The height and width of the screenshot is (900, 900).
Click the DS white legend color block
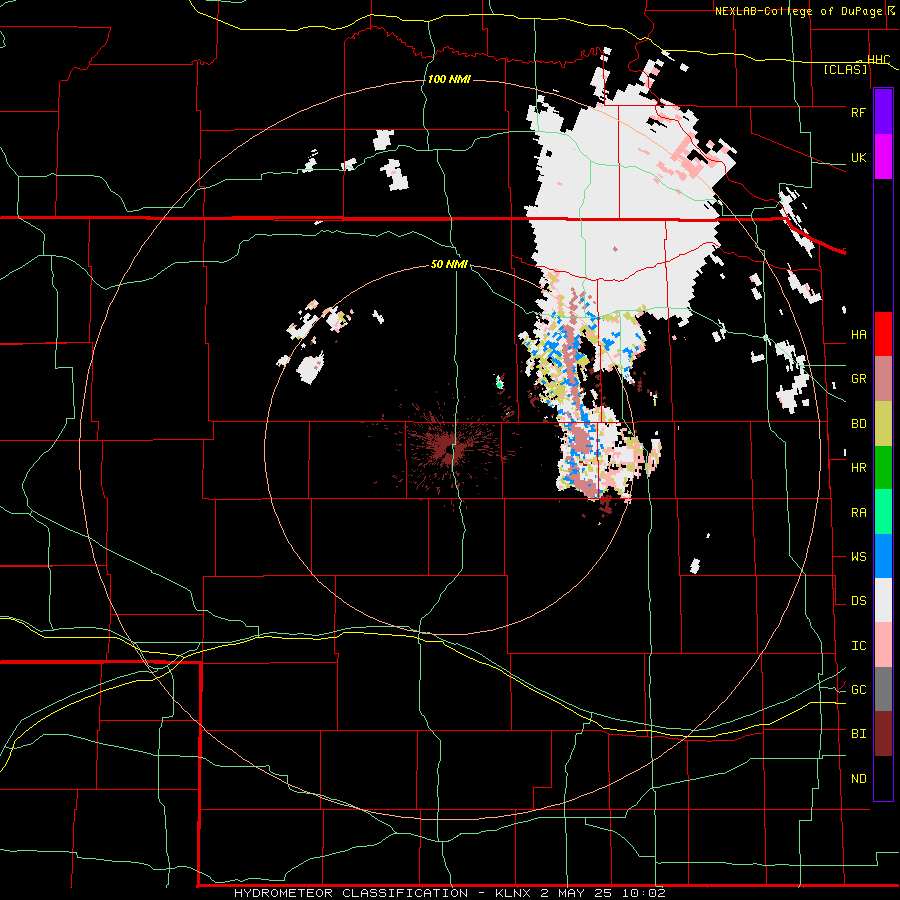pyautogui.click(x=883, y=600)
